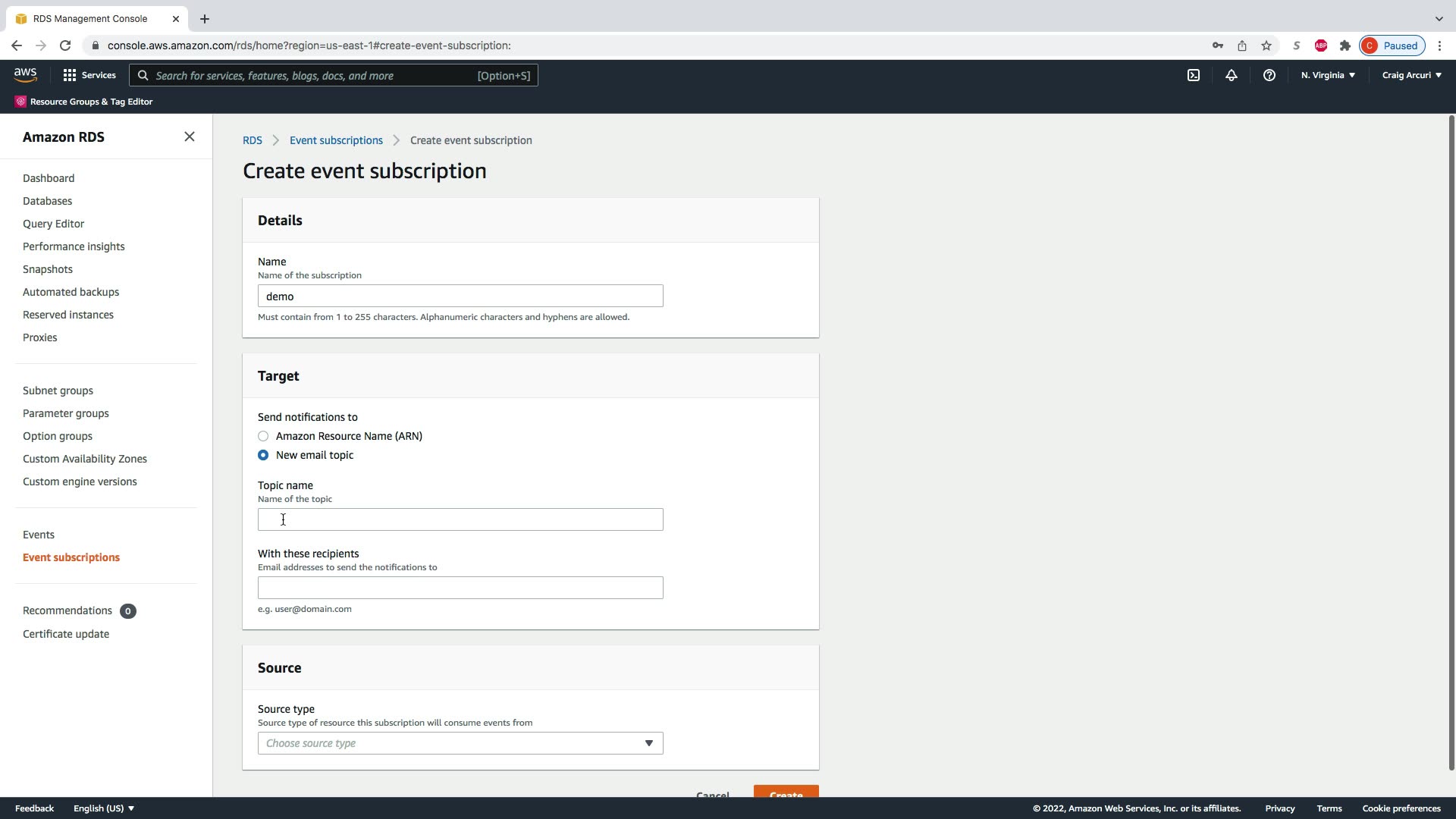Click the Event subscriptions breadcrumb link

[336, 140]
